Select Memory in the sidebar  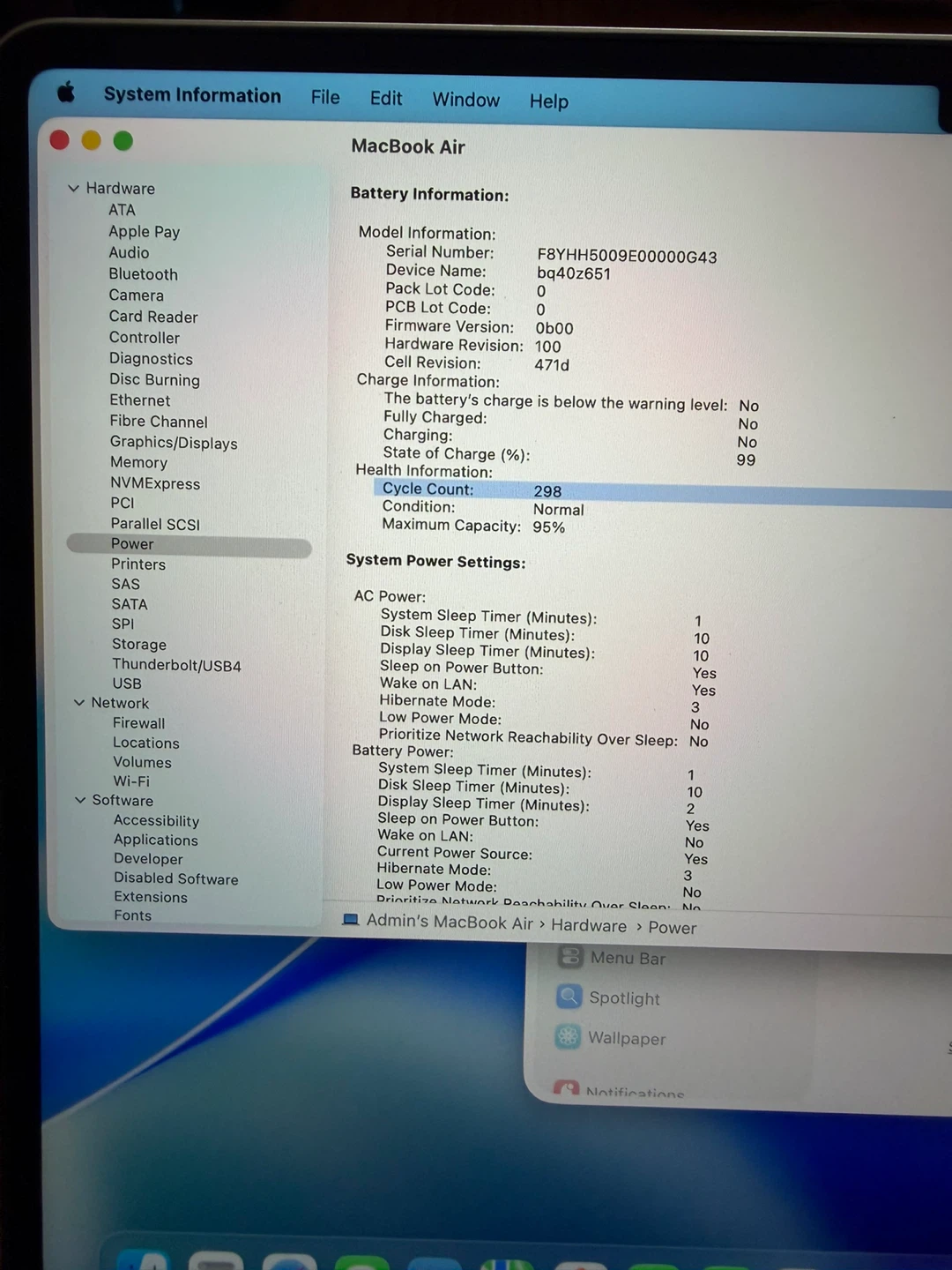[x=138, y=462]
